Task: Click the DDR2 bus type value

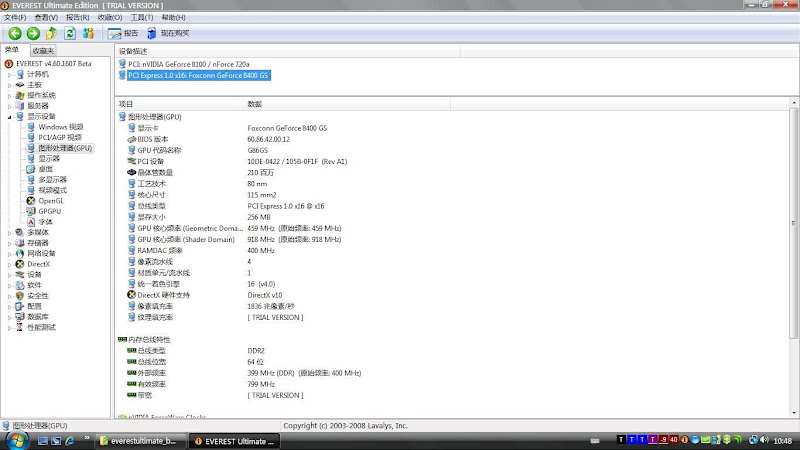Action: 256,351
